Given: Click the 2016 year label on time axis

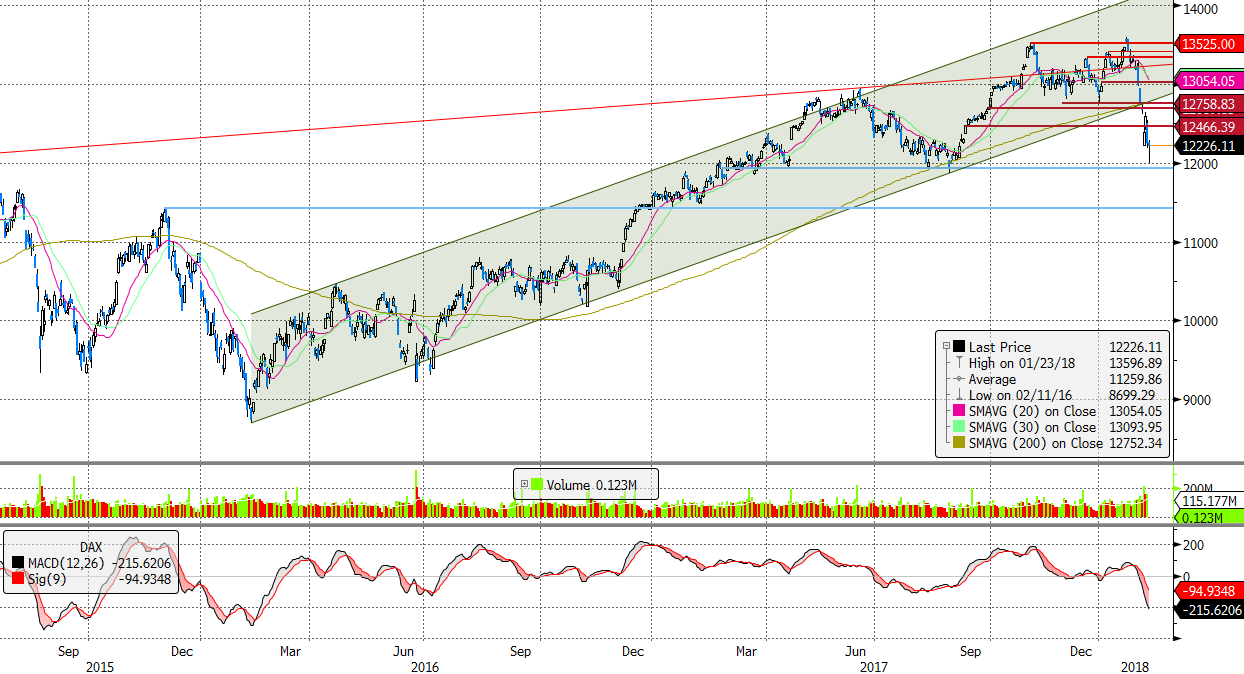Looking at the screenshot, I should (x=424, y=666).
